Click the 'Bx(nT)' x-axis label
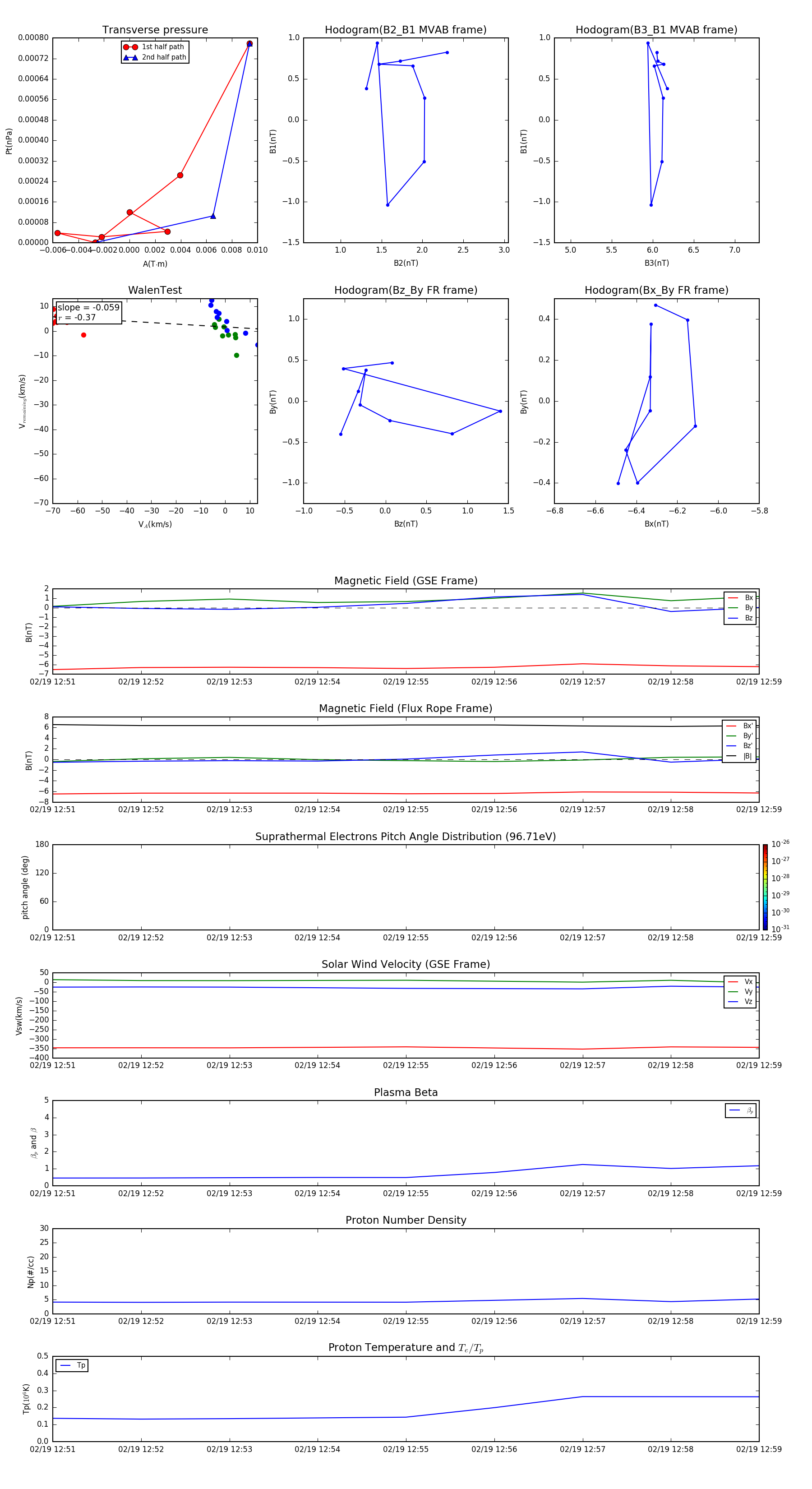 tap(656, 524)
